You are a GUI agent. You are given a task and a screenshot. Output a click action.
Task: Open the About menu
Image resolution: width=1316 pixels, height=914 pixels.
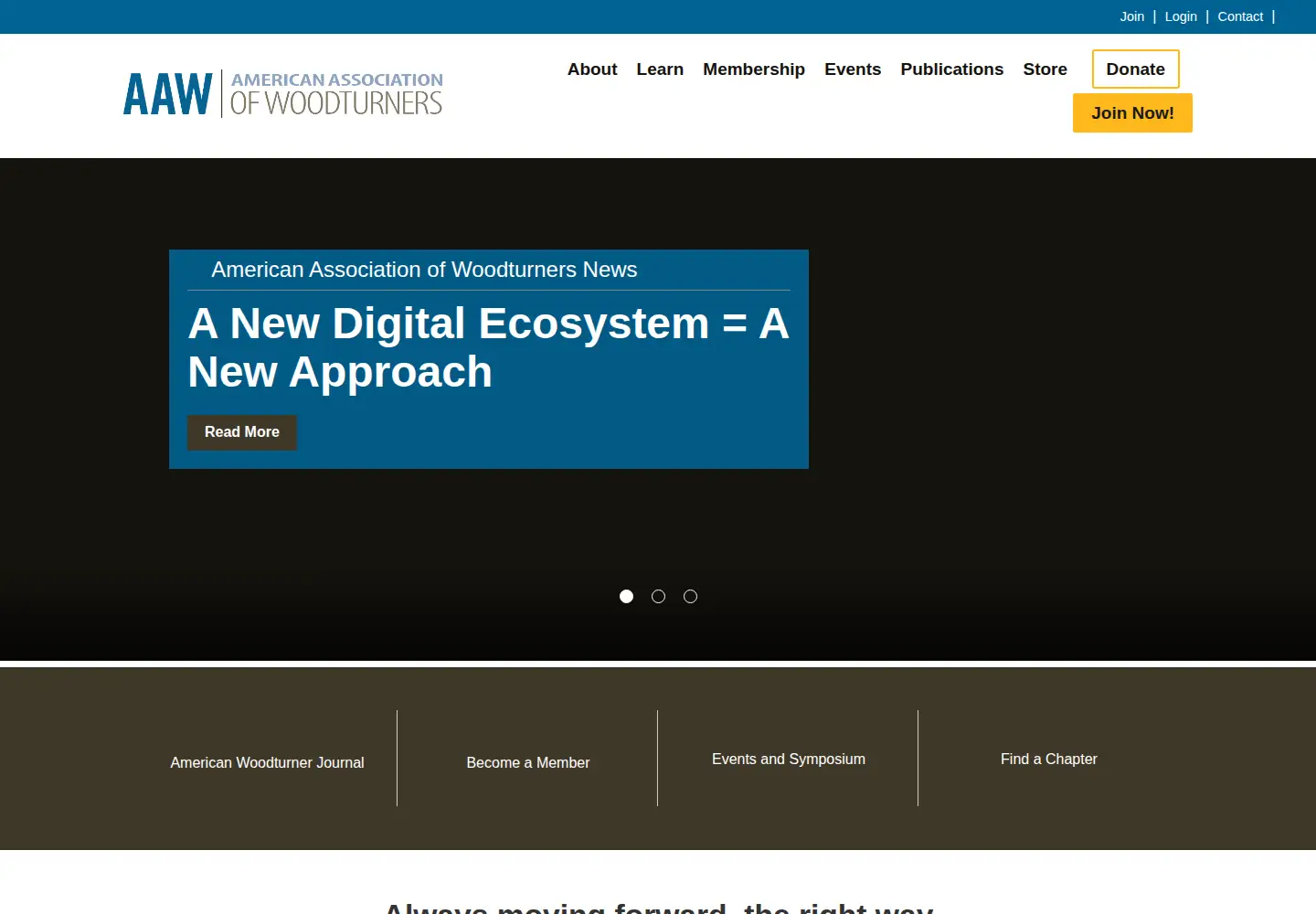click(x=592, y=69)
